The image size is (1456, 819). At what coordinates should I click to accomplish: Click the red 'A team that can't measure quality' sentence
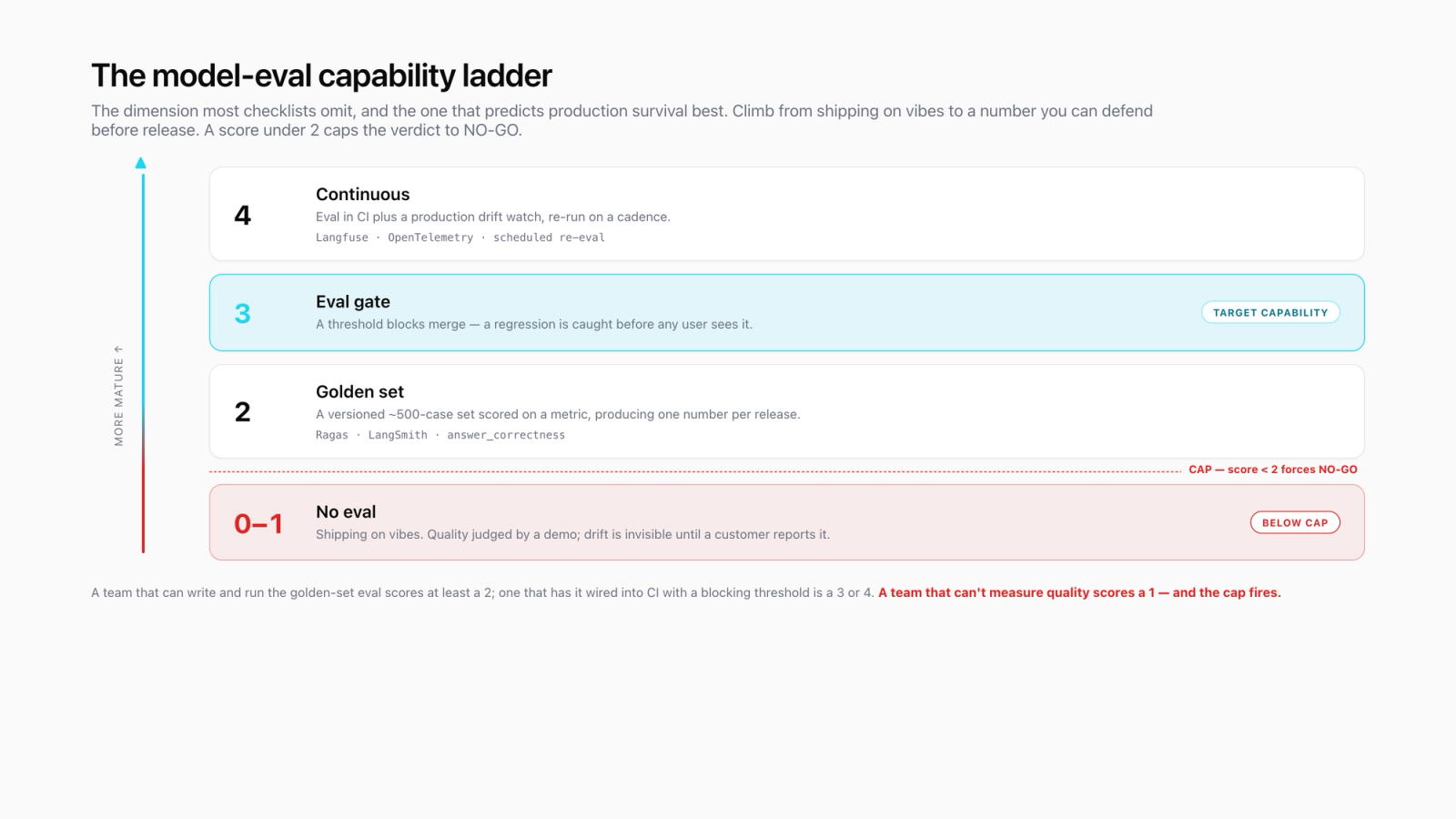1079,592
